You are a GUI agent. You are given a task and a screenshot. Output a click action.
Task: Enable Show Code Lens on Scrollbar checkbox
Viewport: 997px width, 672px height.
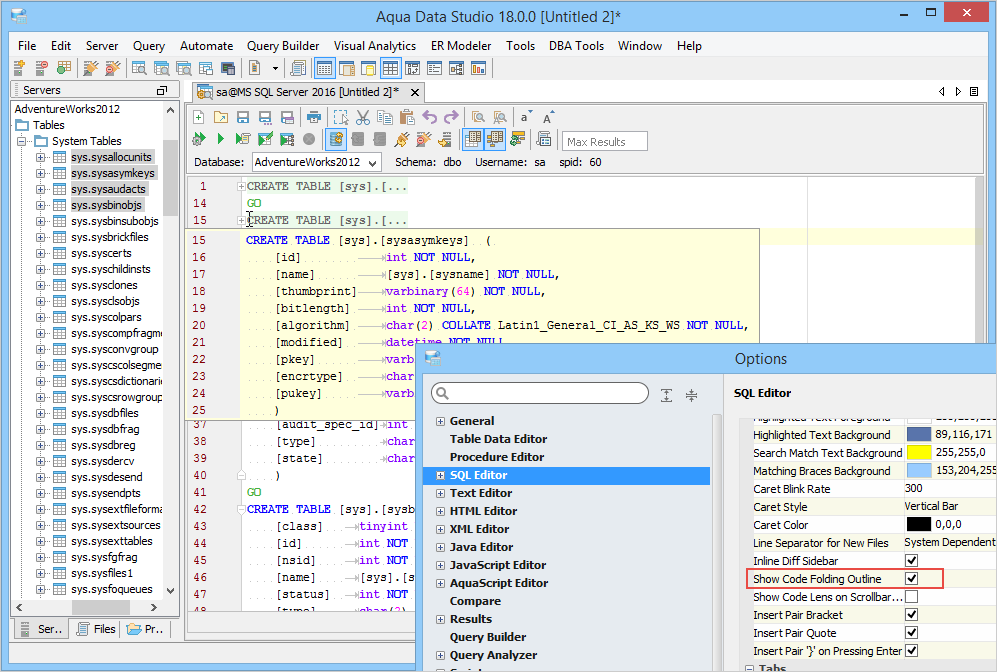pyautogui.click(x=911, y=597)
